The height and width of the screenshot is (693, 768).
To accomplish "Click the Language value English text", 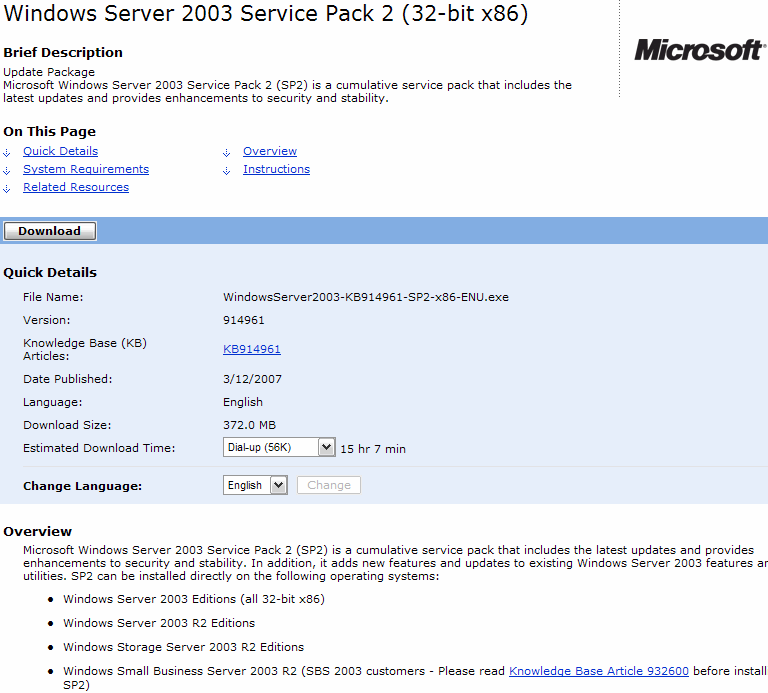I will pos(243,402).
